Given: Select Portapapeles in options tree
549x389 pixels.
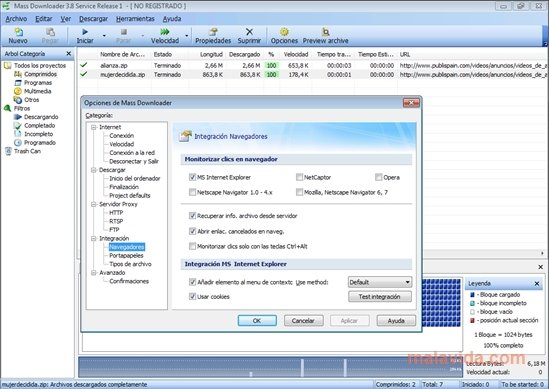Looking at the screenshot, I should [x=126, y=256].
